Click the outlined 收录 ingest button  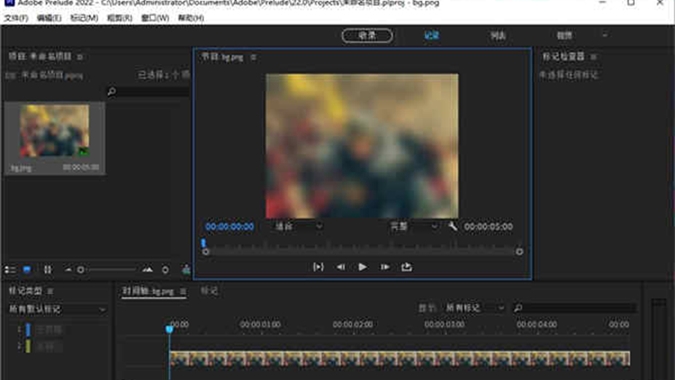tap(367, 36)
